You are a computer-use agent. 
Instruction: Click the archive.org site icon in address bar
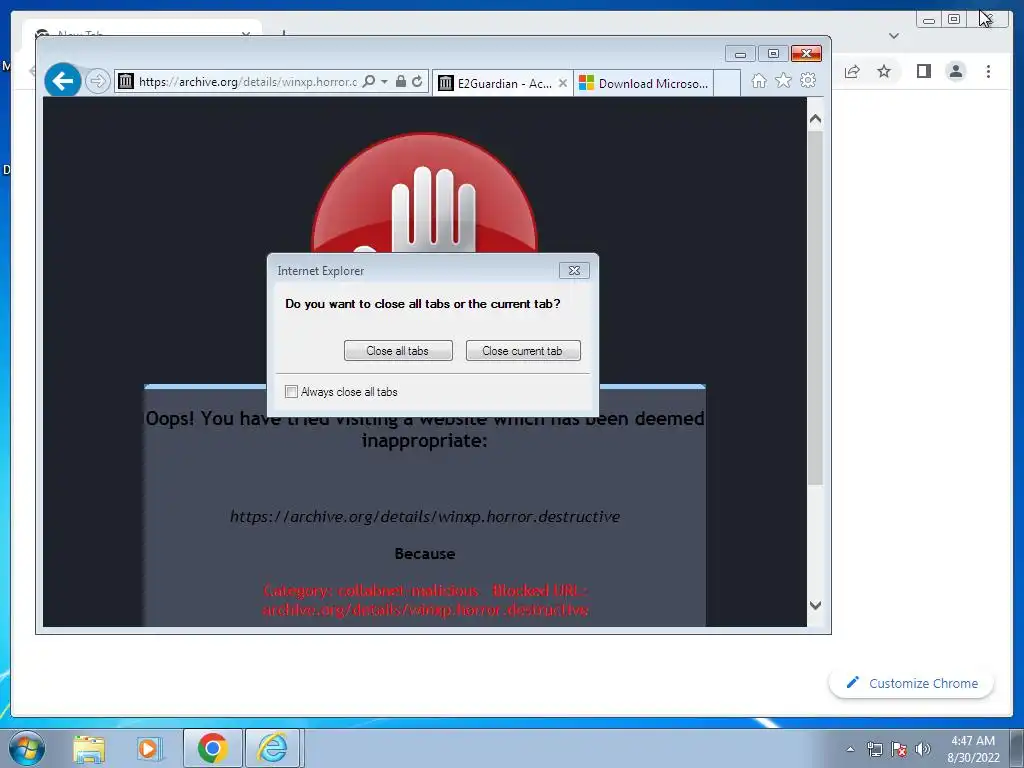coord(126,82)
